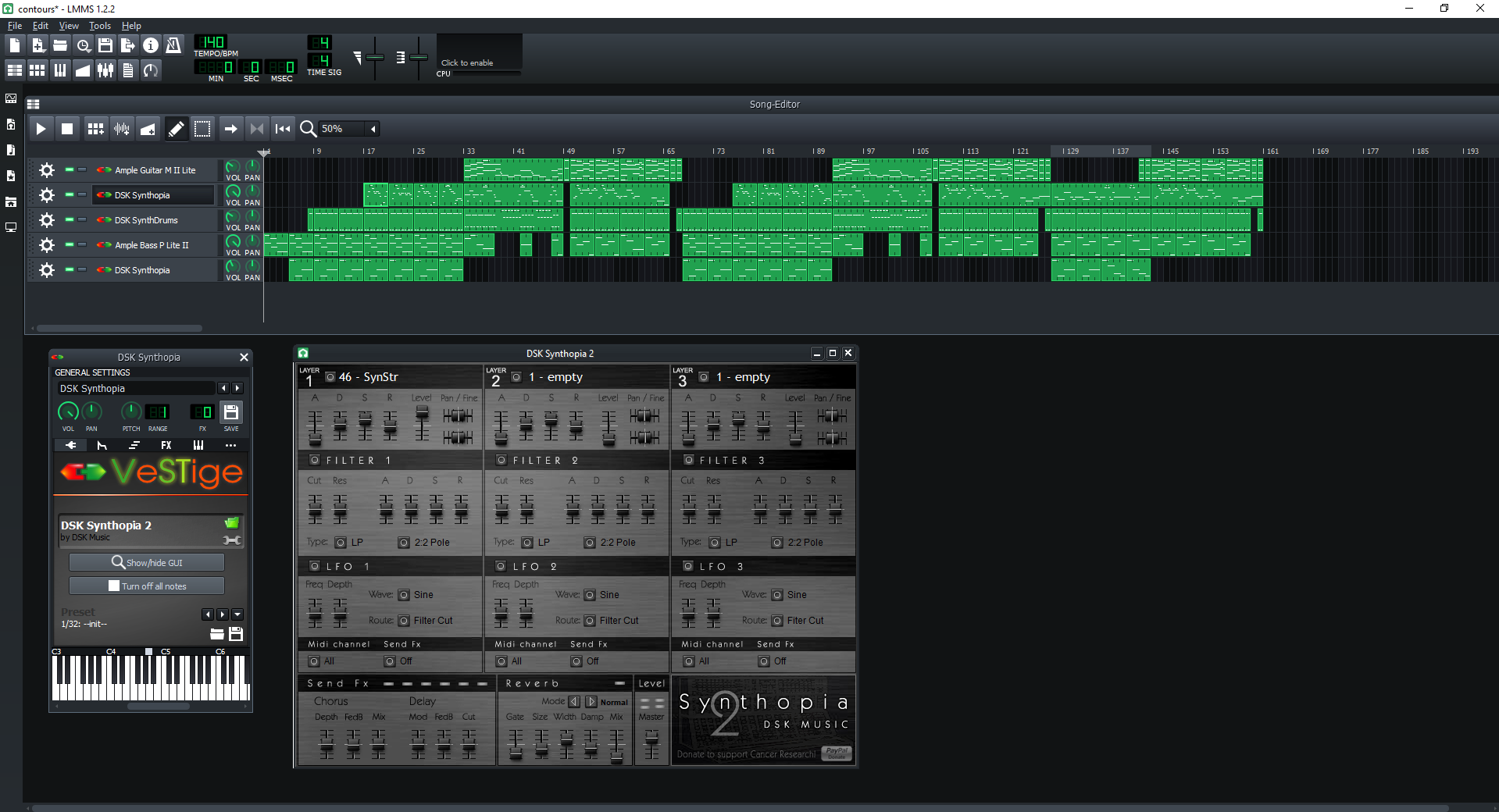Select the edit mode selection tool
Image resolution: width=1499 pixels, height=812 pixels.
point(202,129)
